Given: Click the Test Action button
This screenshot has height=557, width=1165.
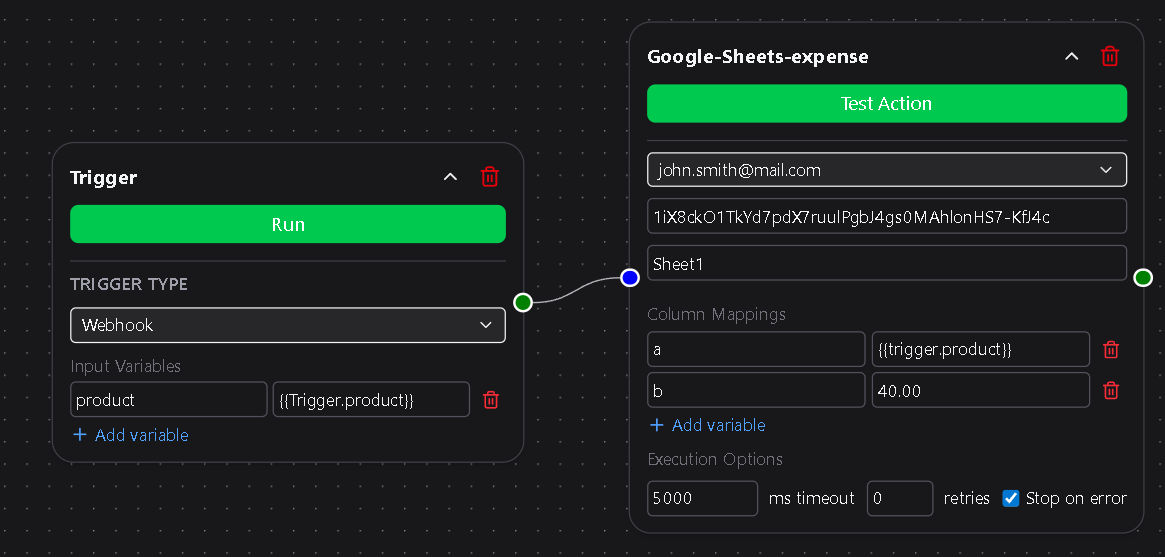Looking at the screenshot, I should (x=887, y=103).
